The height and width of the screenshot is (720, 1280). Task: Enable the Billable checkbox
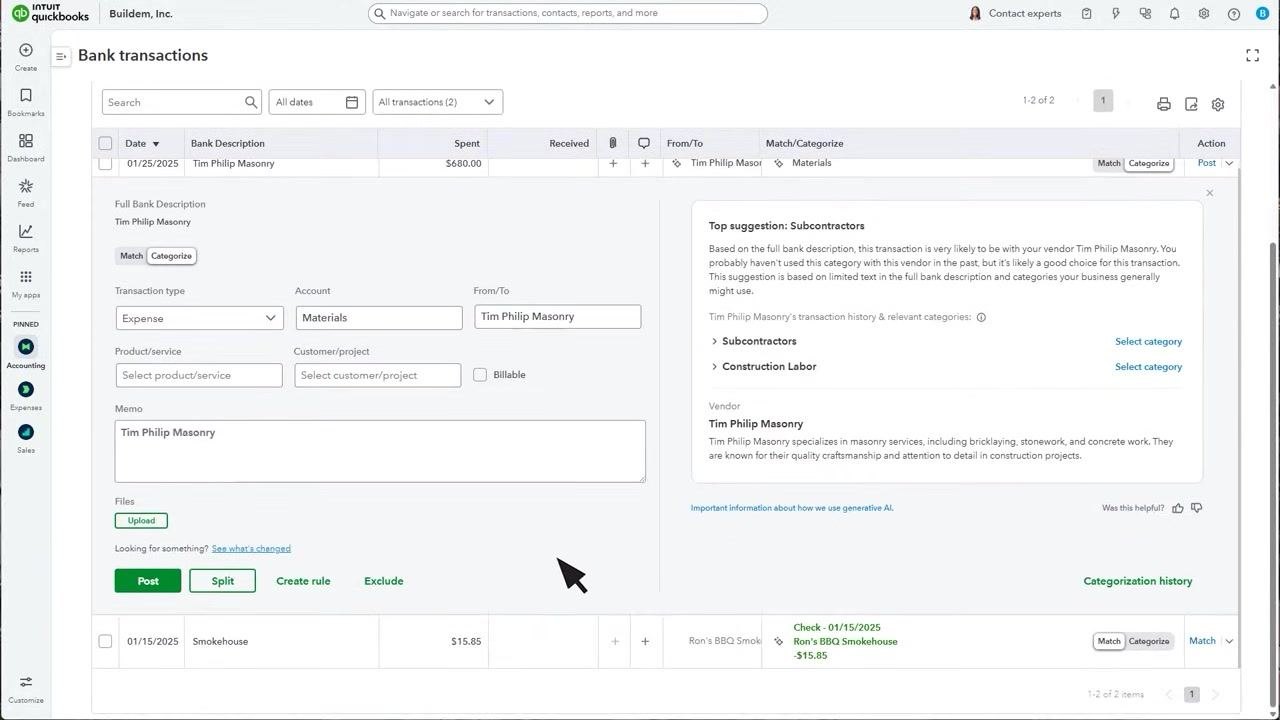(x=480, y=375)
